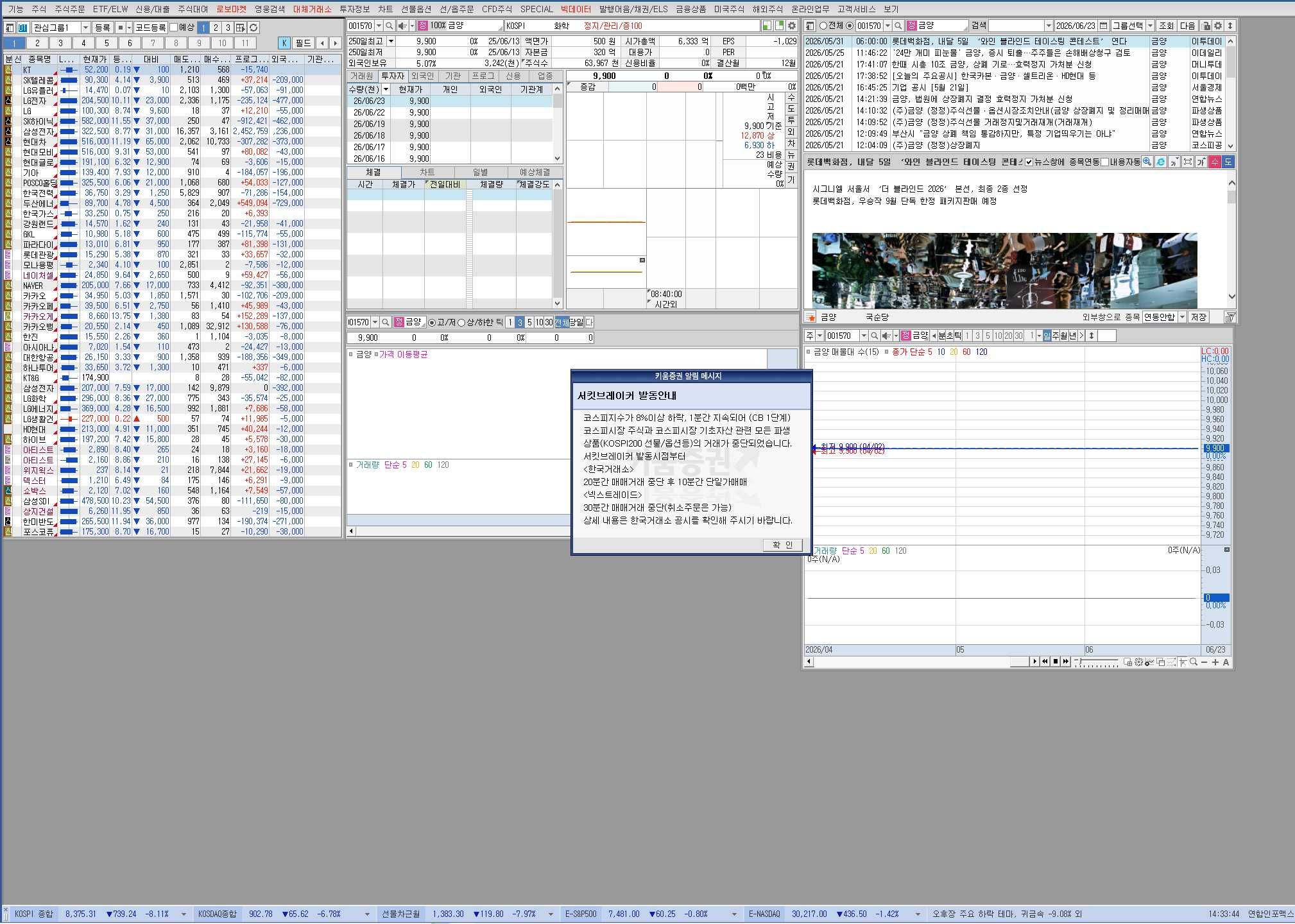This screenshot has height=924, width=1295.
Task: Select watchlist tab 5
Action: (x=107, y=43)
